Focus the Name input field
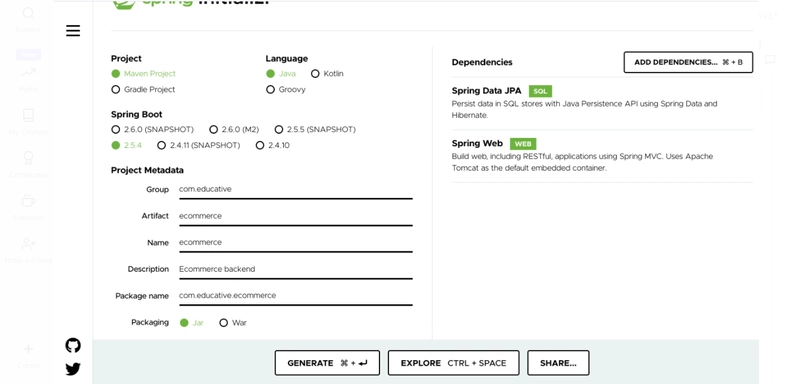The height and width of the screenshot is (384, 800). click(x=295, y=243)
